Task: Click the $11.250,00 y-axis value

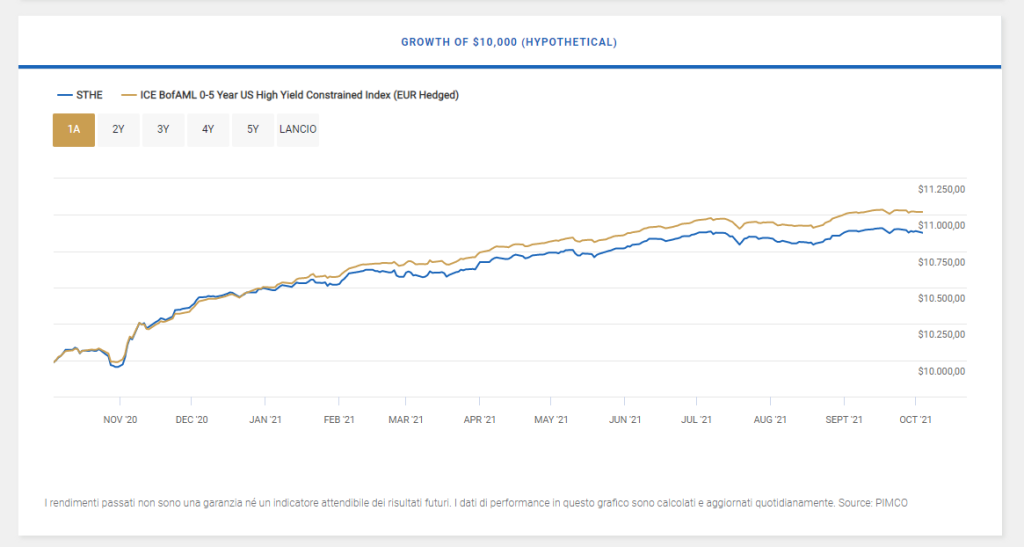Action: 940,189
